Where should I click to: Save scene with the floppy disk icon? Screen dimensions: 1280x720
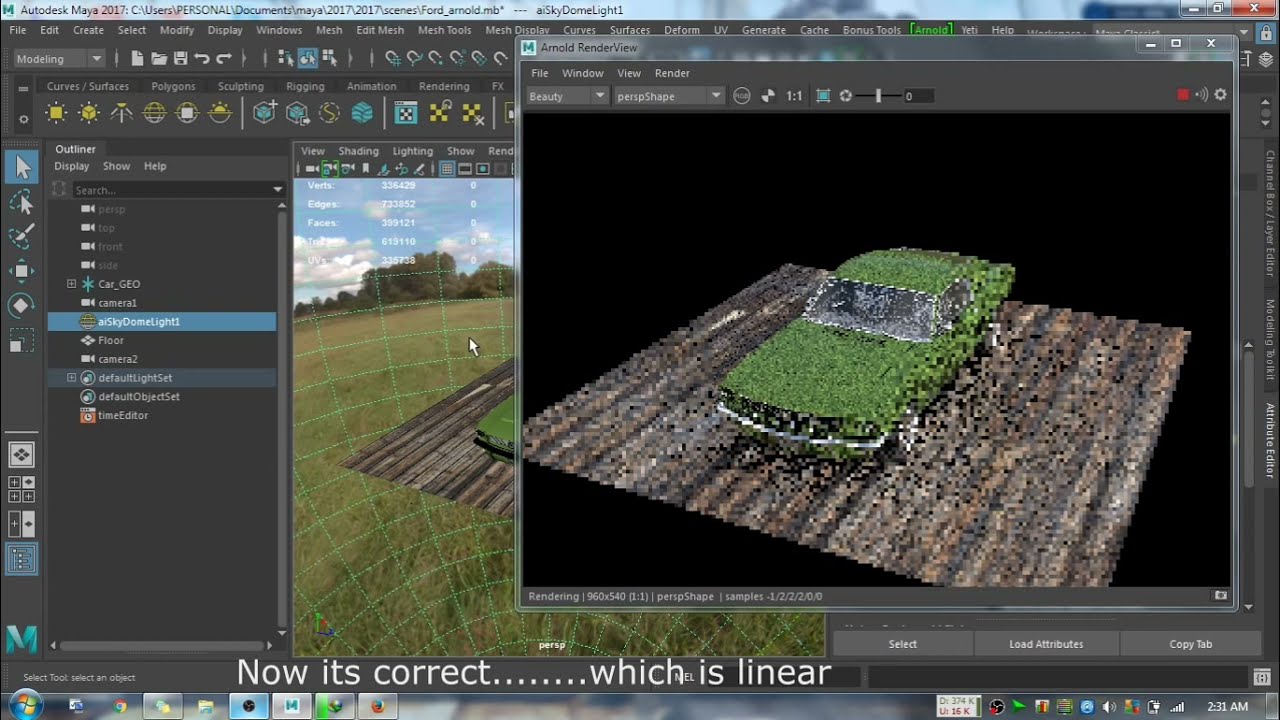[180, 59]
